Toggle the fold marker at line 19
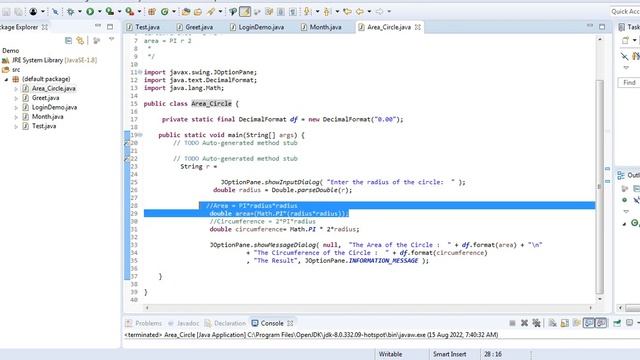Image resolution: width=640 pixels, height=360 pixels. [x=140, y=135]
